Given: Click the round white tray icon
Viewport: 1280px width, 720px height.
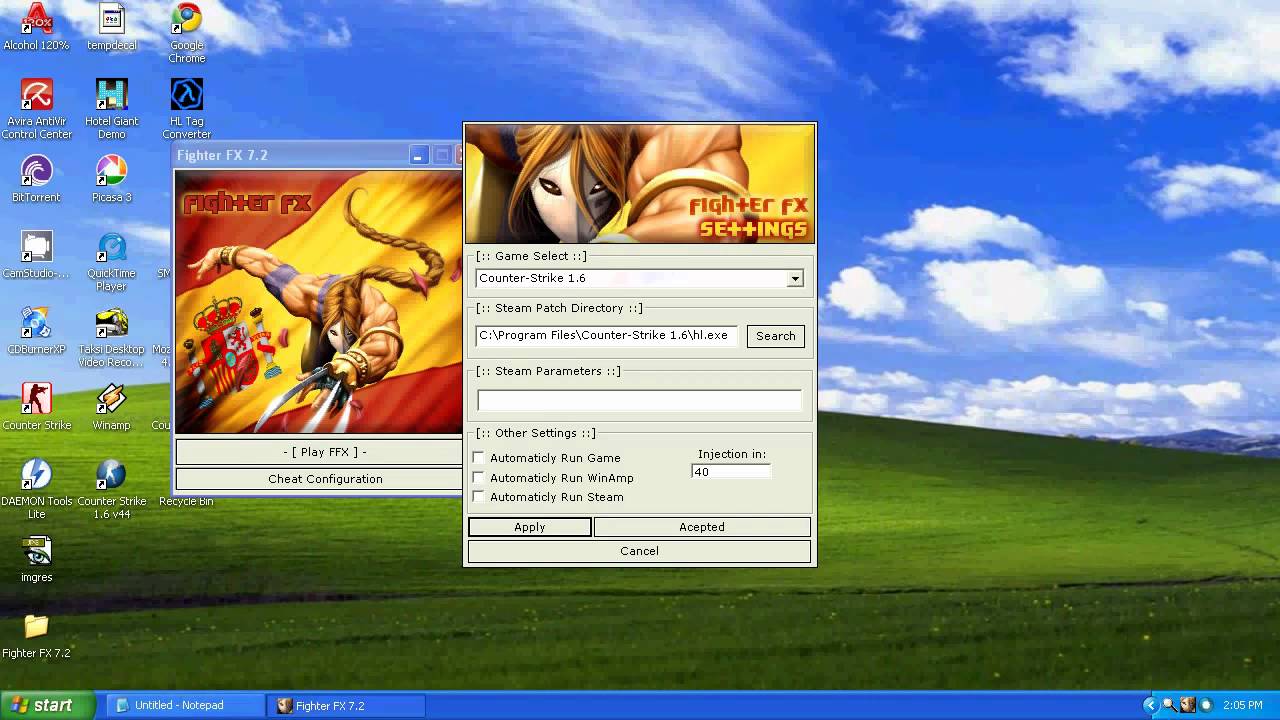Looking at the screenshot, I should pyautogui.click(x=1205, y=705).
